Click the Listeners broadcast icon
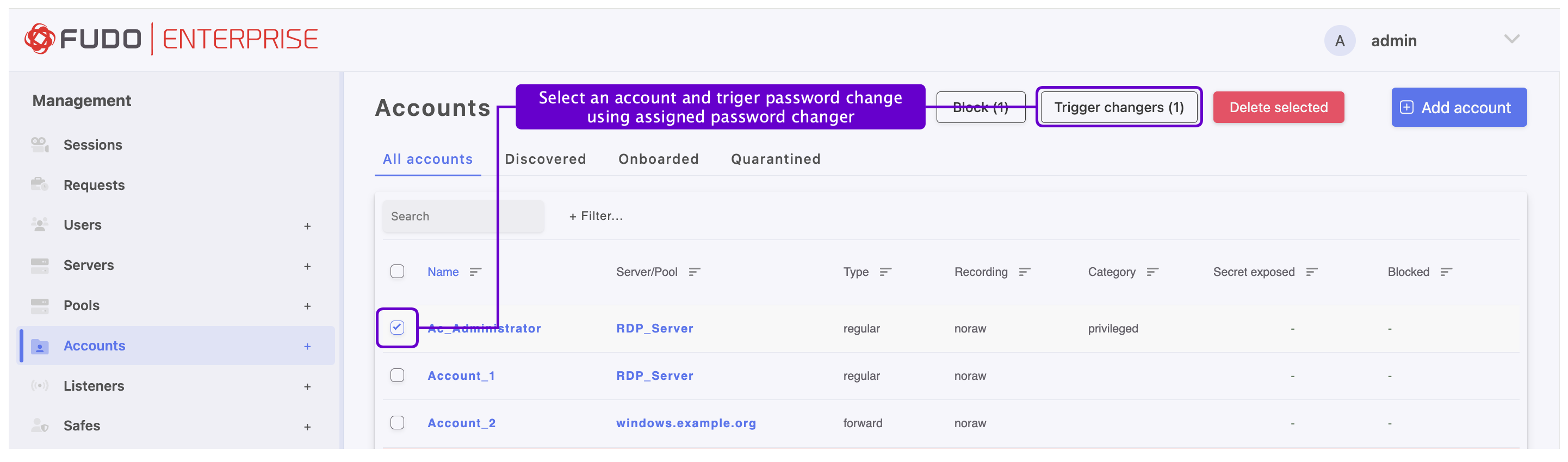This screenshot has height=462, width=1568. [40, 386]
